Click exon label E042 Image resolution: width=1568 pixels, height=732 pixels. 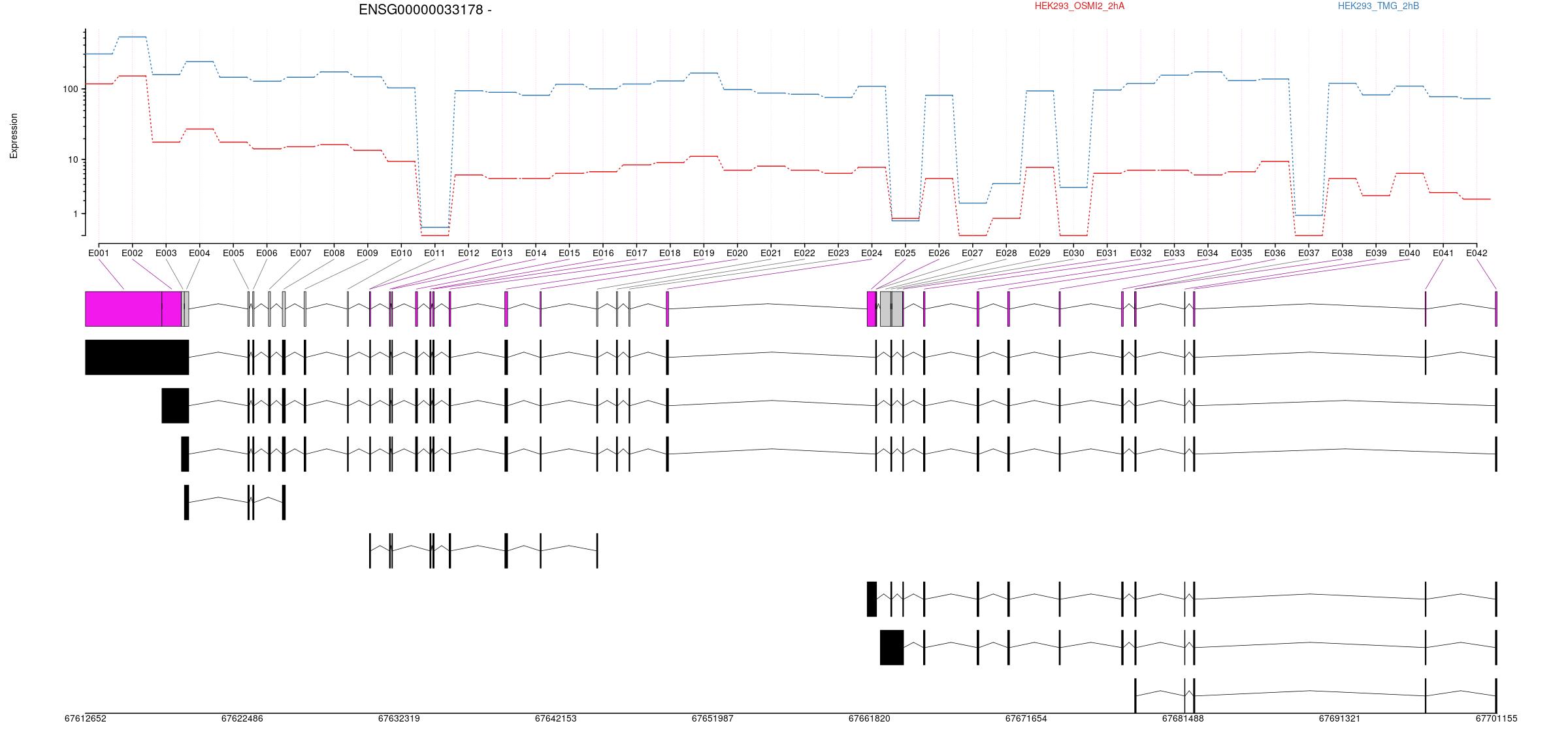coord(1477,253)
